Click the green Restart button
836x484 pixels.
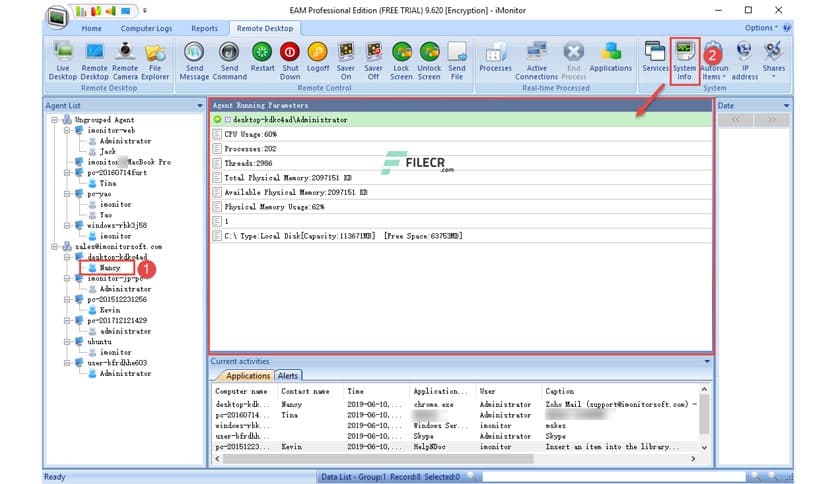262,57
